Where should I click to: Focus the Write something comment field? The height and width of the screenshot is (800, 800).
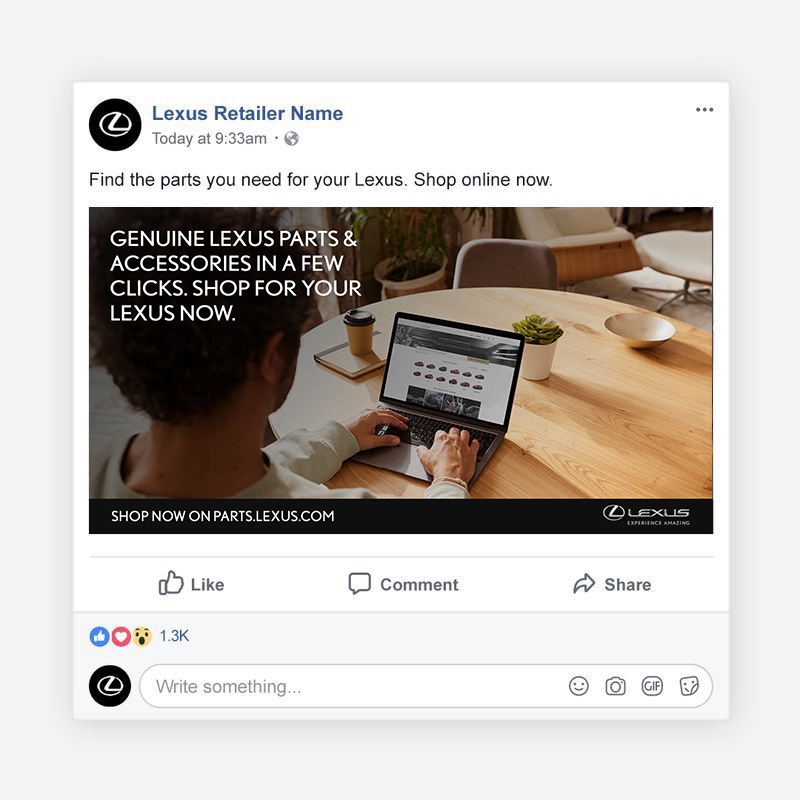(426, 686)
